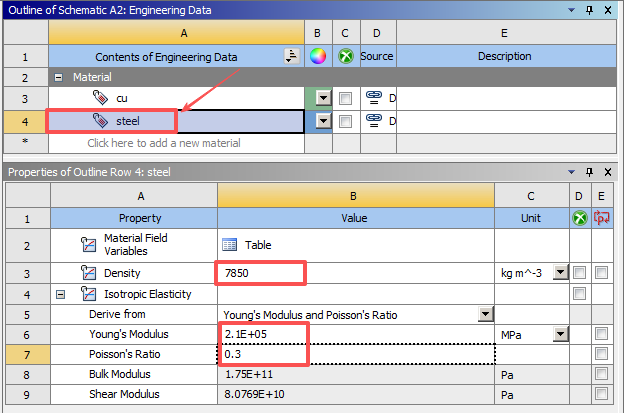Image resolution: width=624 pixels, height=413 pixels.
Task: Click the Table text for Material Field Variables
Action: pos(258,245)
